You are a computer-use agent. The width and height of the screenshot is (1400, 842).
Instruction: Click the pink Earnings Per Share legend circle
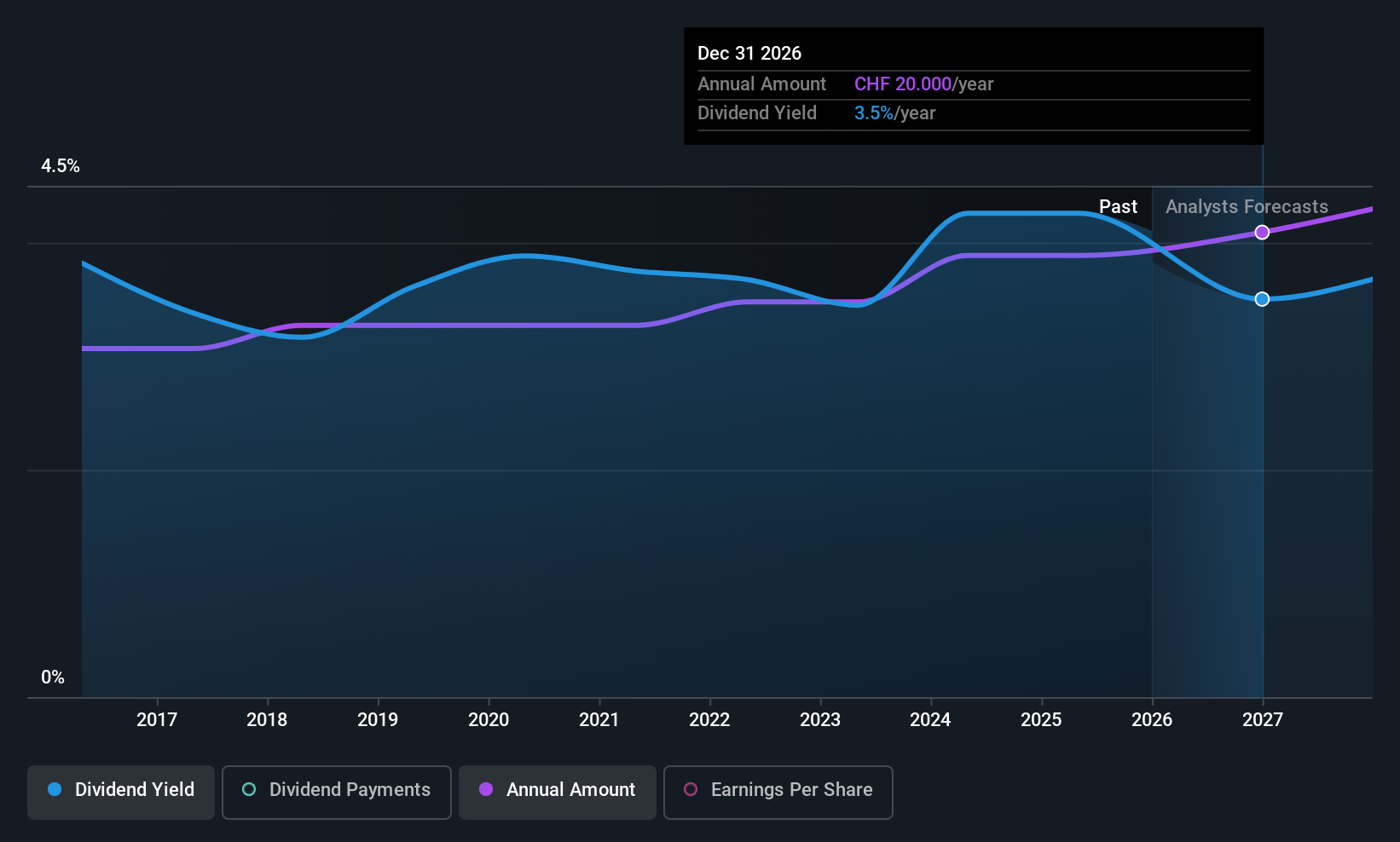click(691, 790)
